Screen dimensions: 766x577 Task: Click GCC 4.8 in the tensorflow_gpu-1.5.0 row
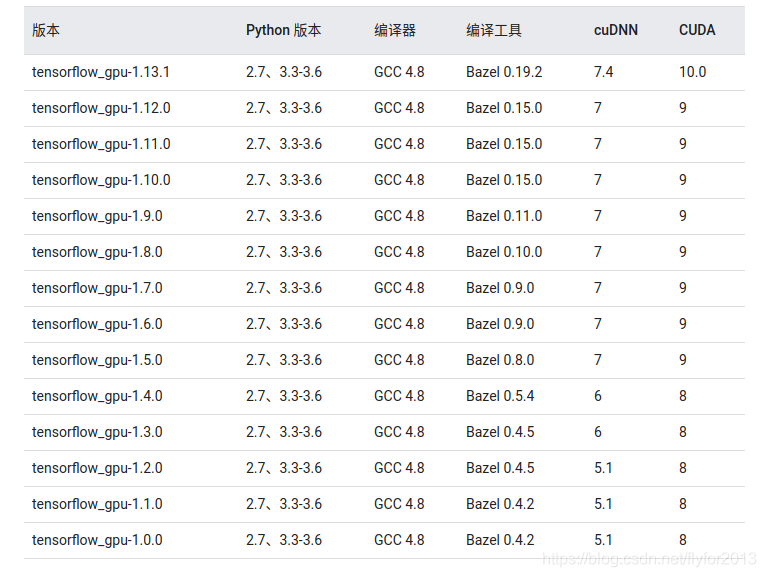399,360
